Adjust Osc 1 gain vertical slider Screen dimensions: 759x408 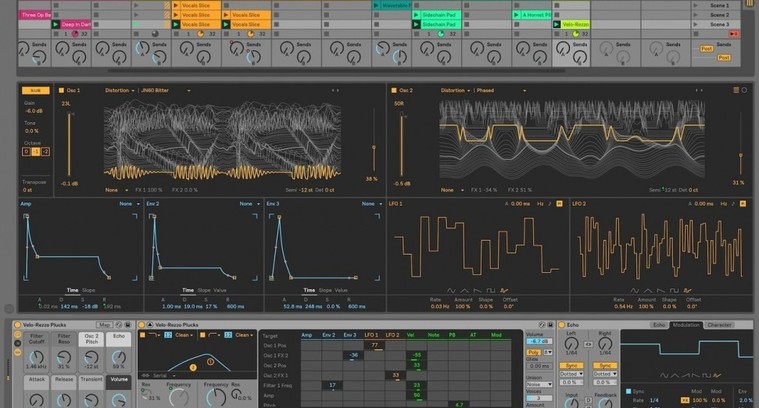pos(69,144)
